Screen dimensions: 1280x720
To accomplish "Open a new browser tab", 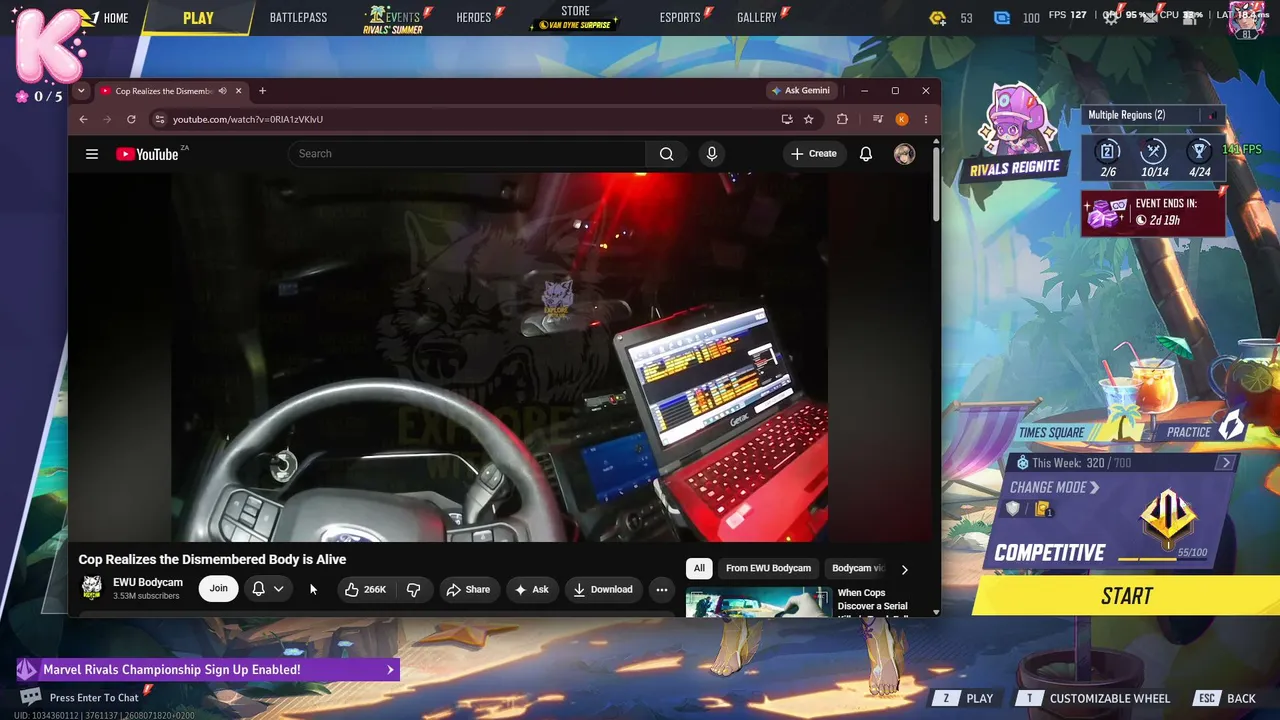I will pyautogui.click(x=262, y=91).
